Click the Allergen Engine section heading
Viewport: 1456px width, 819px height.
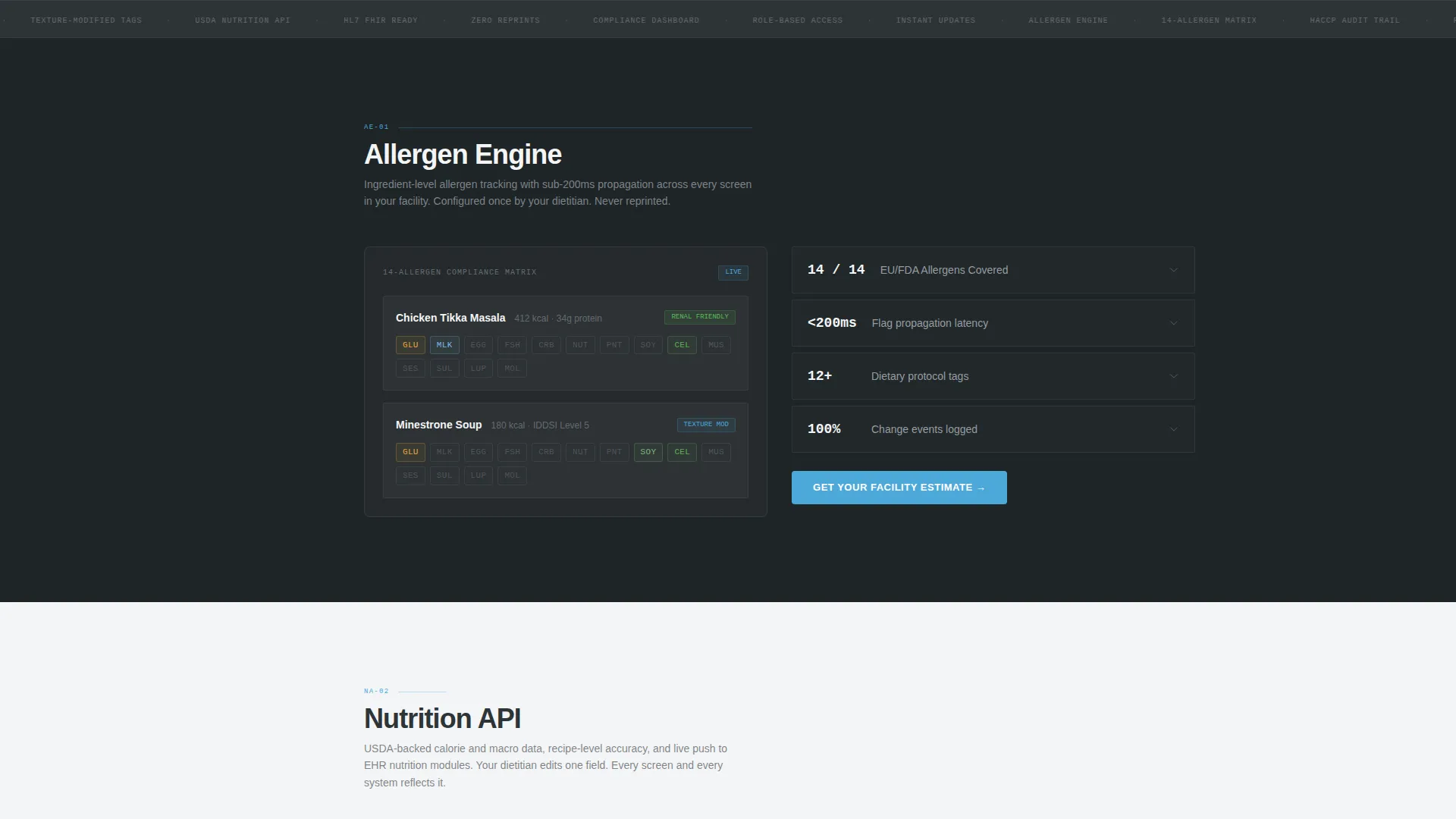(463, 155)
